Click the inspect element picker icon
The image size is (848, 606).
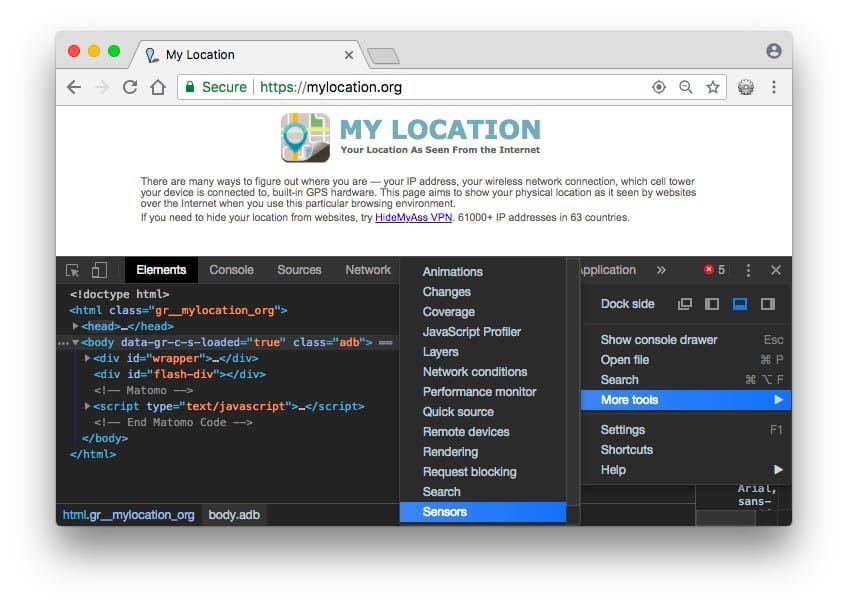point(73,270)
